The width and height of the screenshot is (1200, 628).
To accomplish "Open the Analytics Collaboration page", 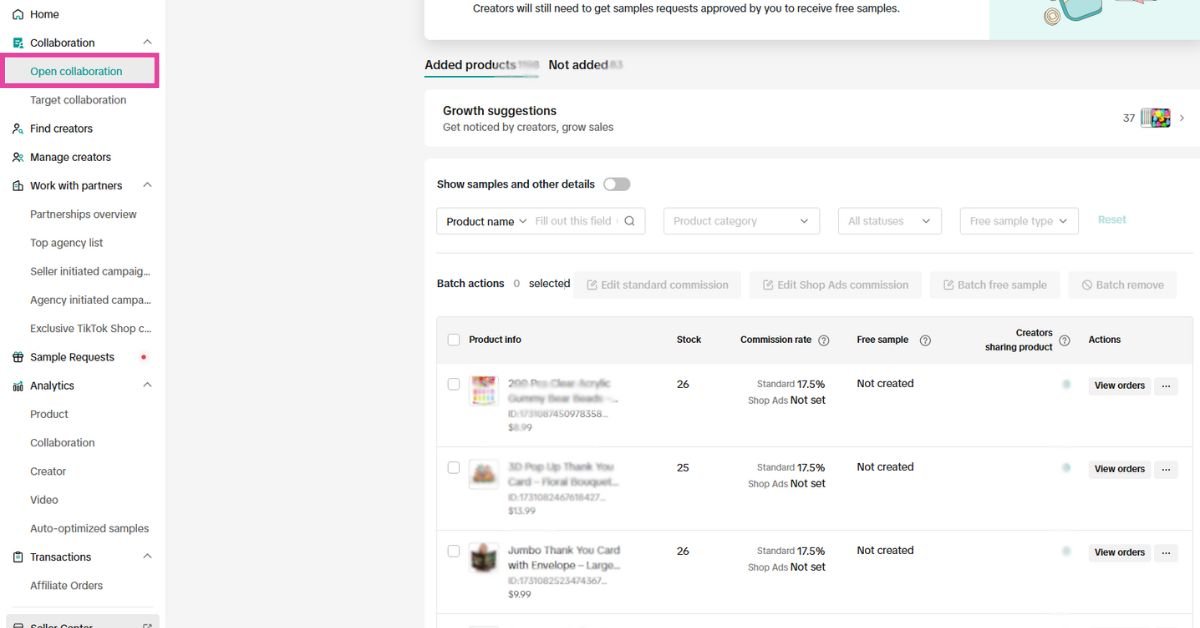I will (x=62, y=443).
